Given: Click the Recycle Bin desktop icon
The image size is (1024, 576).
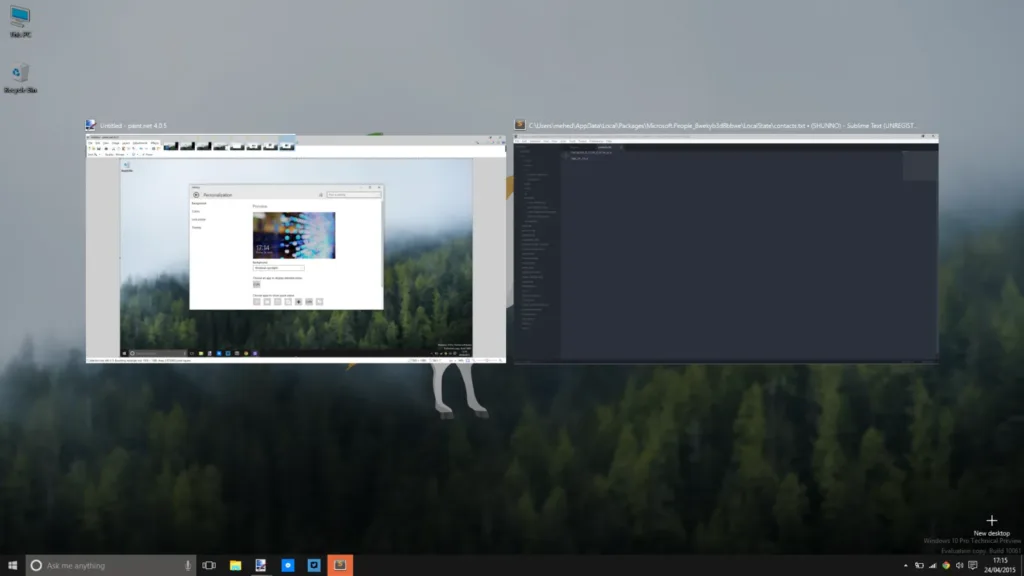Looking at the screenshot, I should [x=20, y=78].
